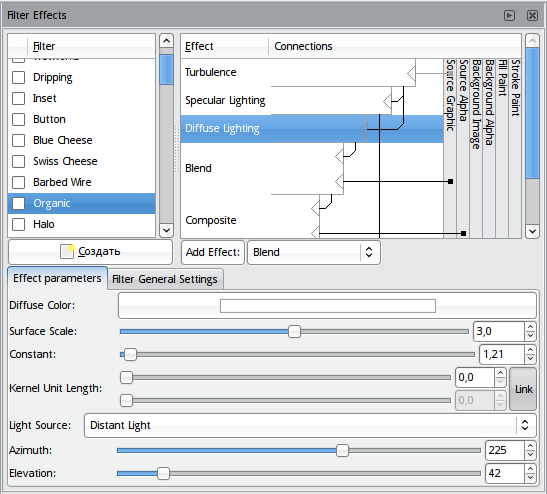Toggle the Organic filter checkbox
The width and height of the screenshot is (547, 494).
coord(18,203)
